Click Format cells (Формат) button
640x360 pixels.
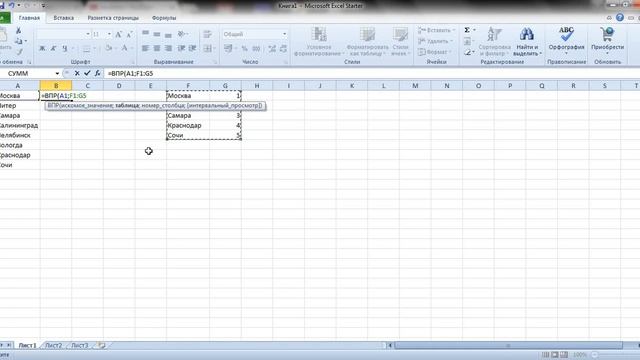point(435,52)
